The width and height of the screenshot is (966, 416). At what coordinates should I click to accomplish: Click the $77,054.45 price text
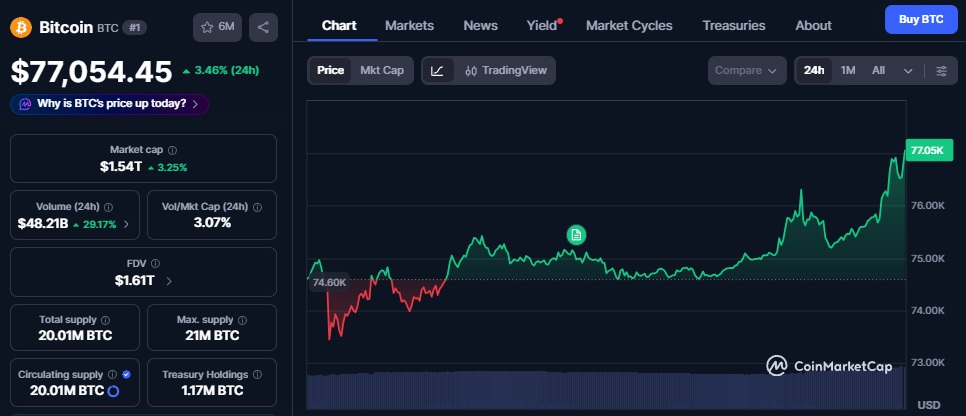tap(91, 71)
